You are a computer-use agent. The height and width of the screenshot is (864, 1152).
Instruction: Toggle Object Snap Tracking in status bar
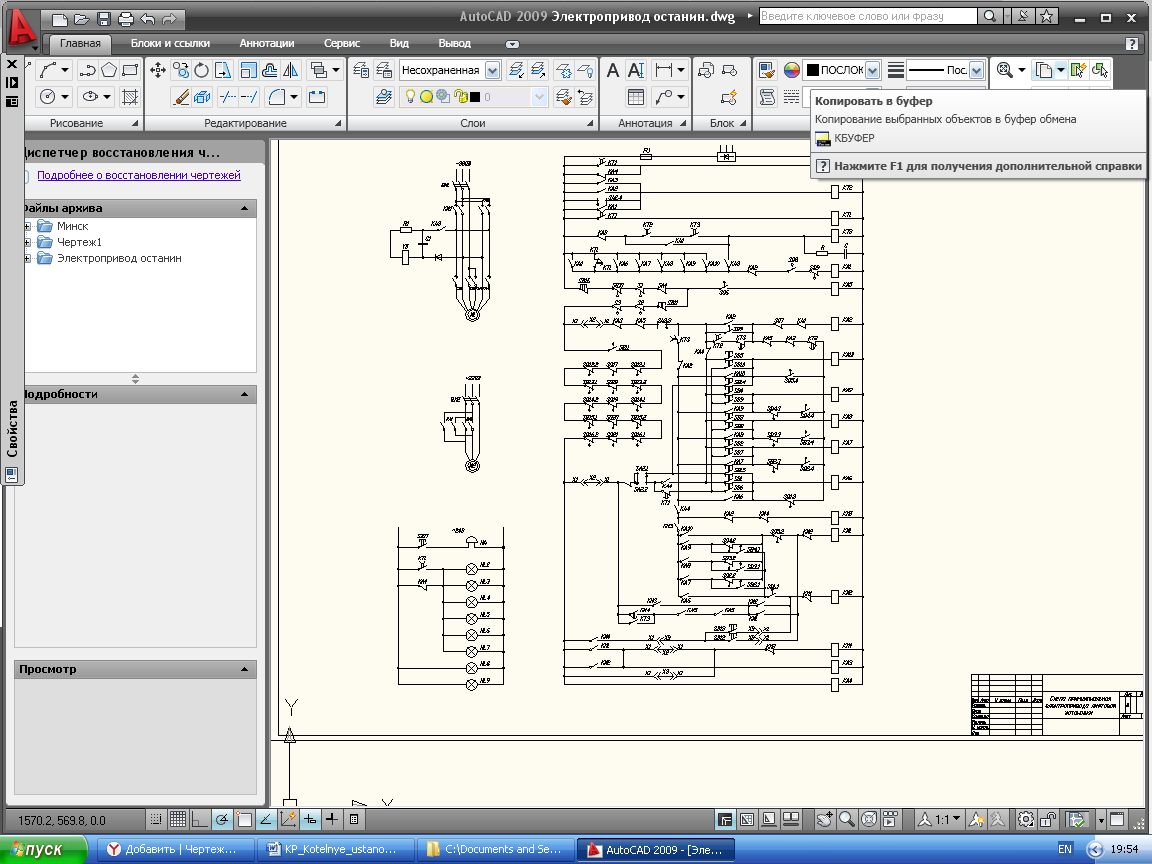(266, 819)
